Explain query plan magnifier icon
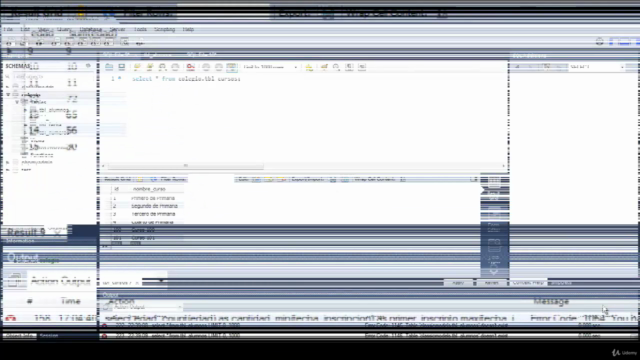 coord(162,67)
